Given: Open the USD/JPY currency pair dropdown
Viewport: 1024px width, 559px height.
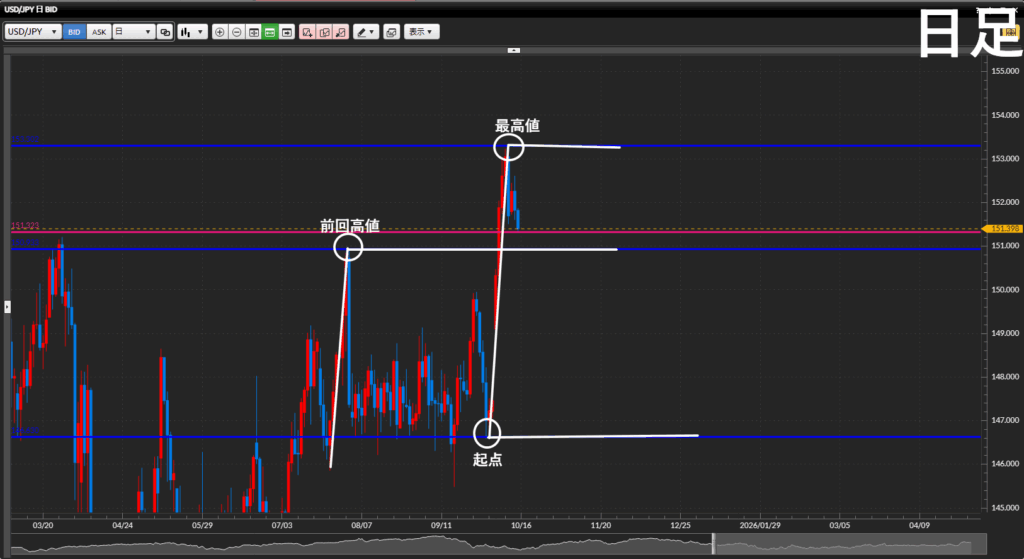Looking at the screenshot, I should click(x=33, y=32).
